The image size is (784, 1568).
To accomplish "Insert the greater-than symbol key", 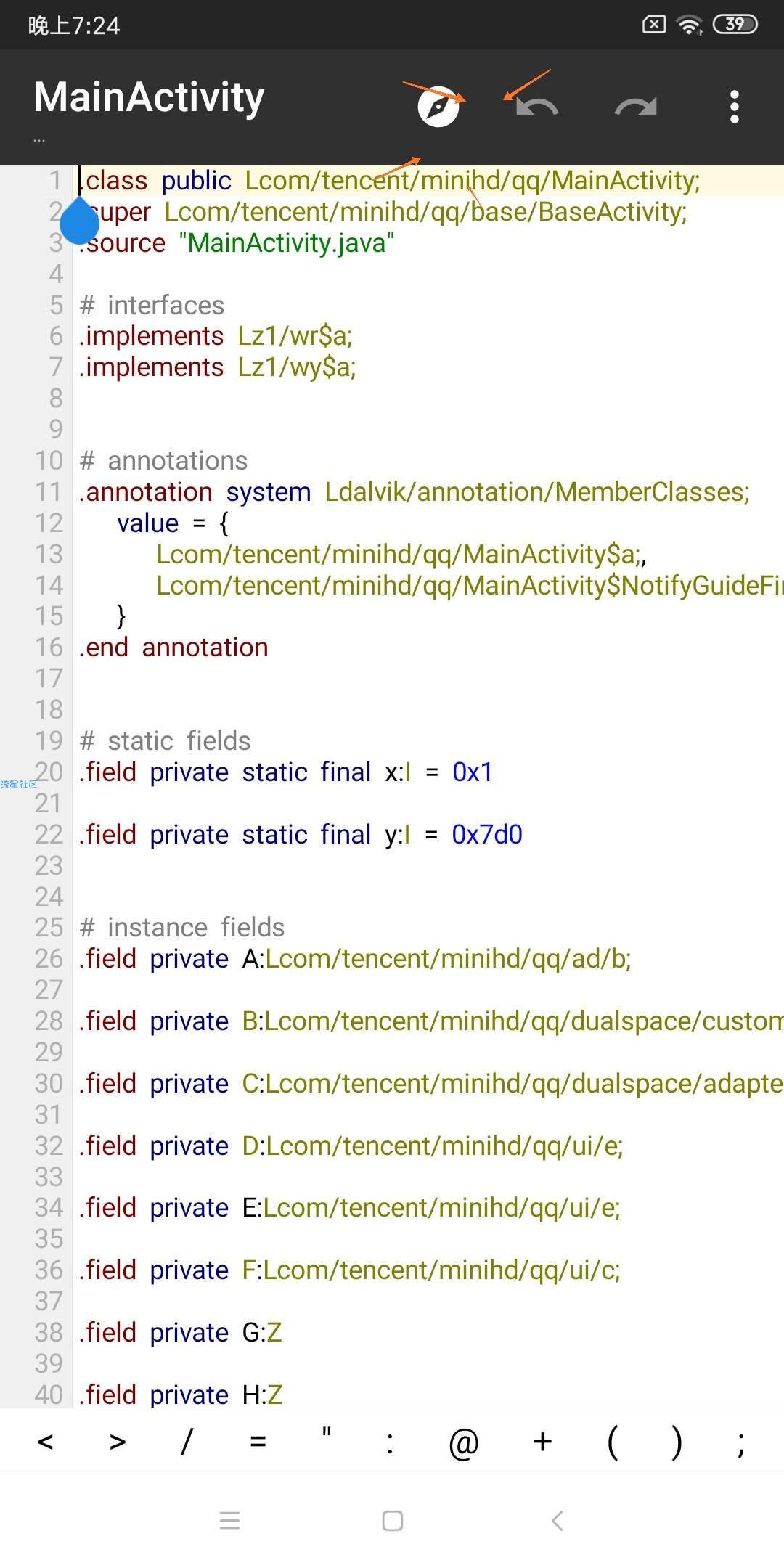I will click(118, 1442).
